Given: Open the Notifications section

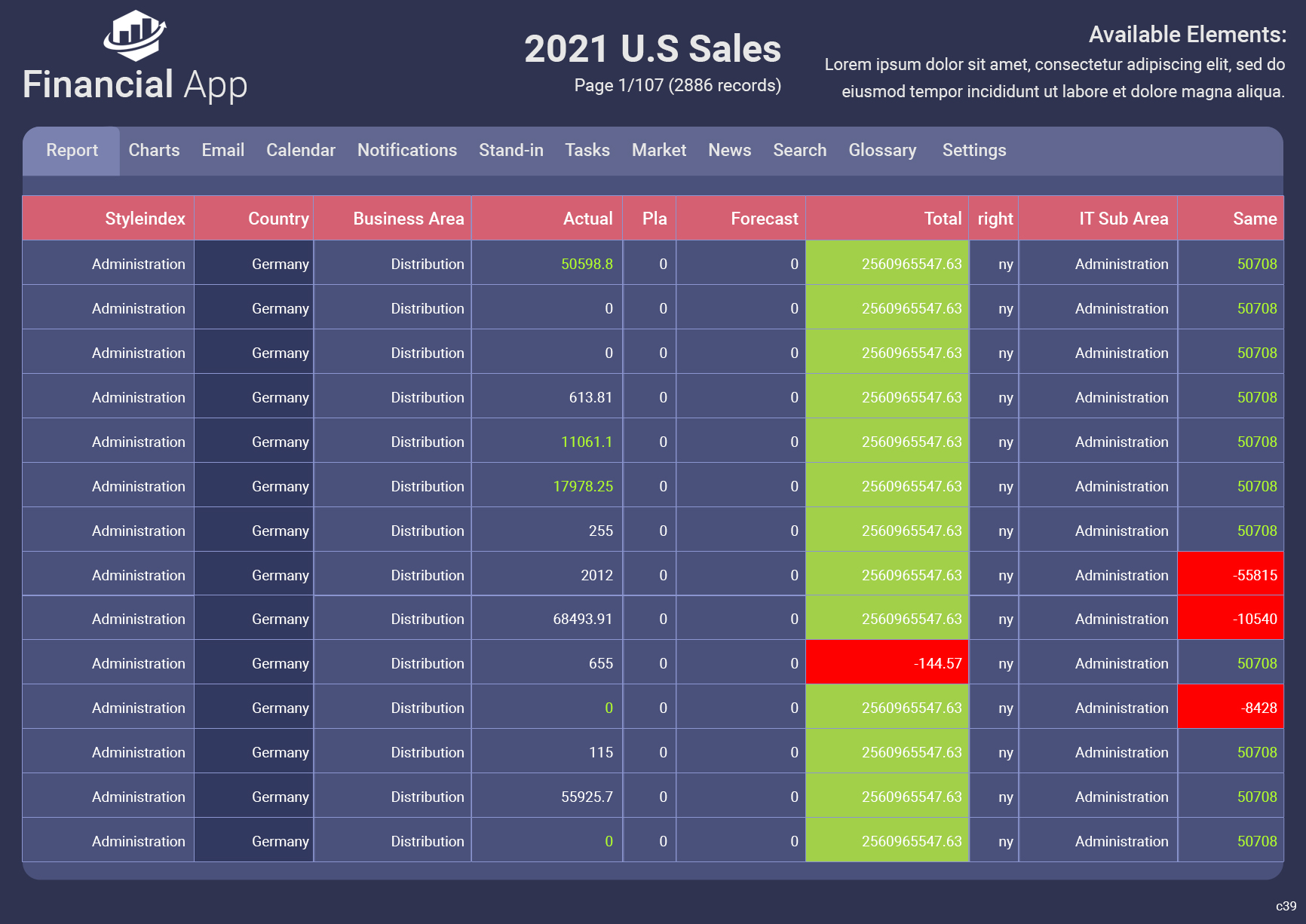Looking at the screenshot, I should 406,150.
